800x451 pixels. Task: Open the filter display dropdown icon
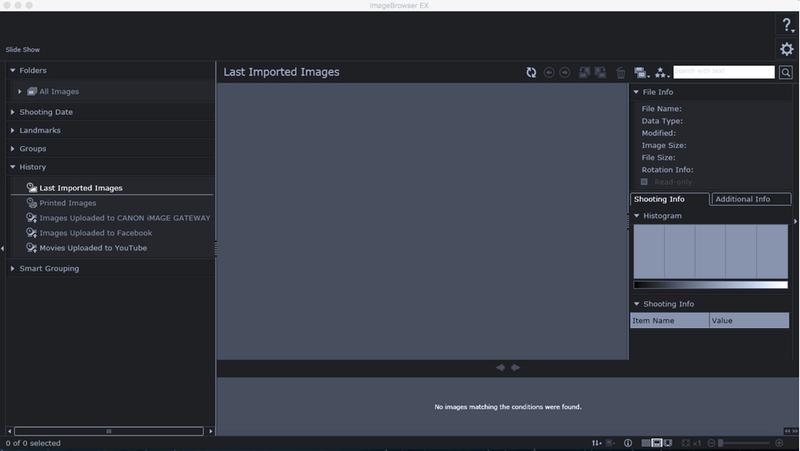tap(639, 73)
